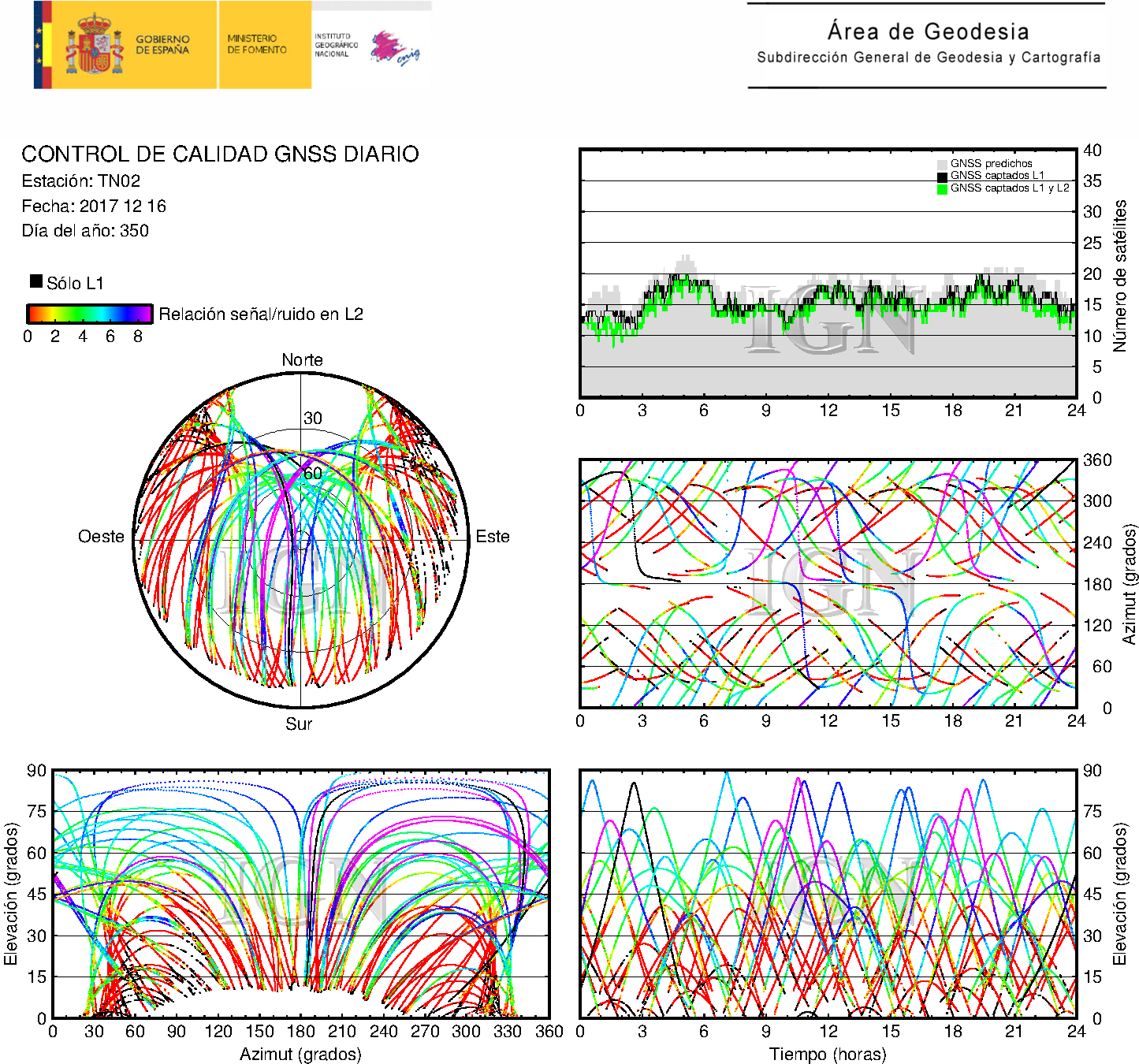This screenshot has width=1139, height=1064.
Task: Click the L2 signal-to-noise rainbow color bar
Action: (x=89, y=314)
